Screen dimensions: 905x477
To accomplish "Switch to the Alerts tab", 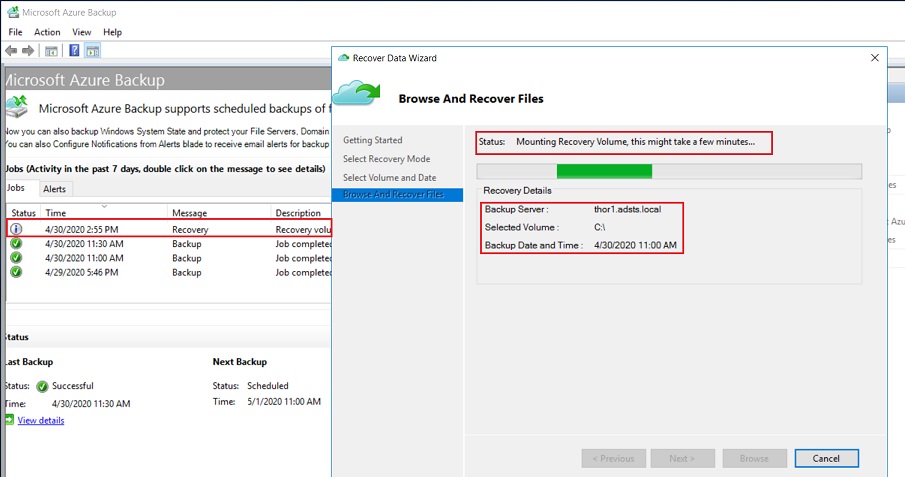I will (54, 189).
